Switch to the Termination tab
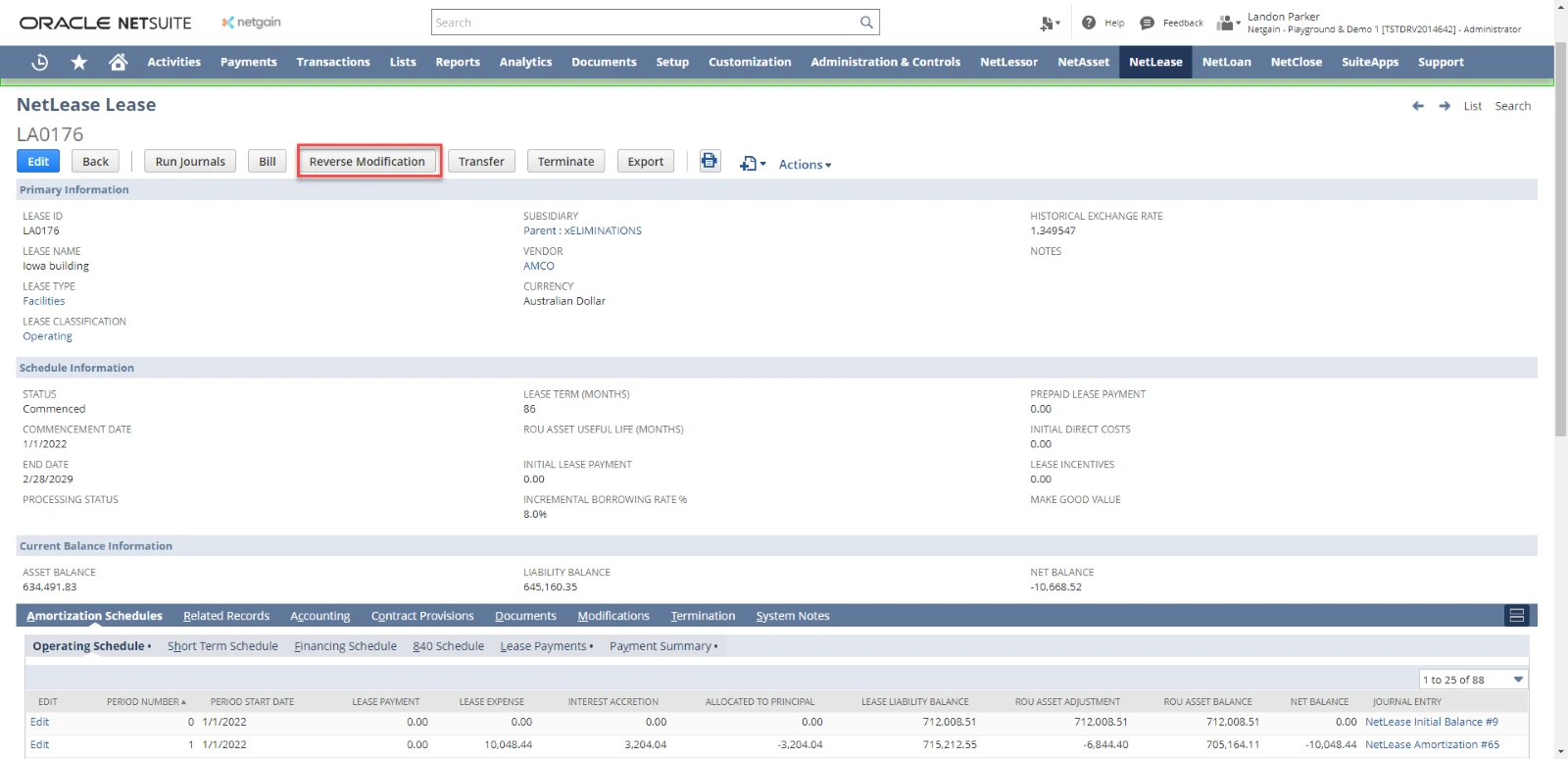1568x759 pixels. tap(703, 616)
